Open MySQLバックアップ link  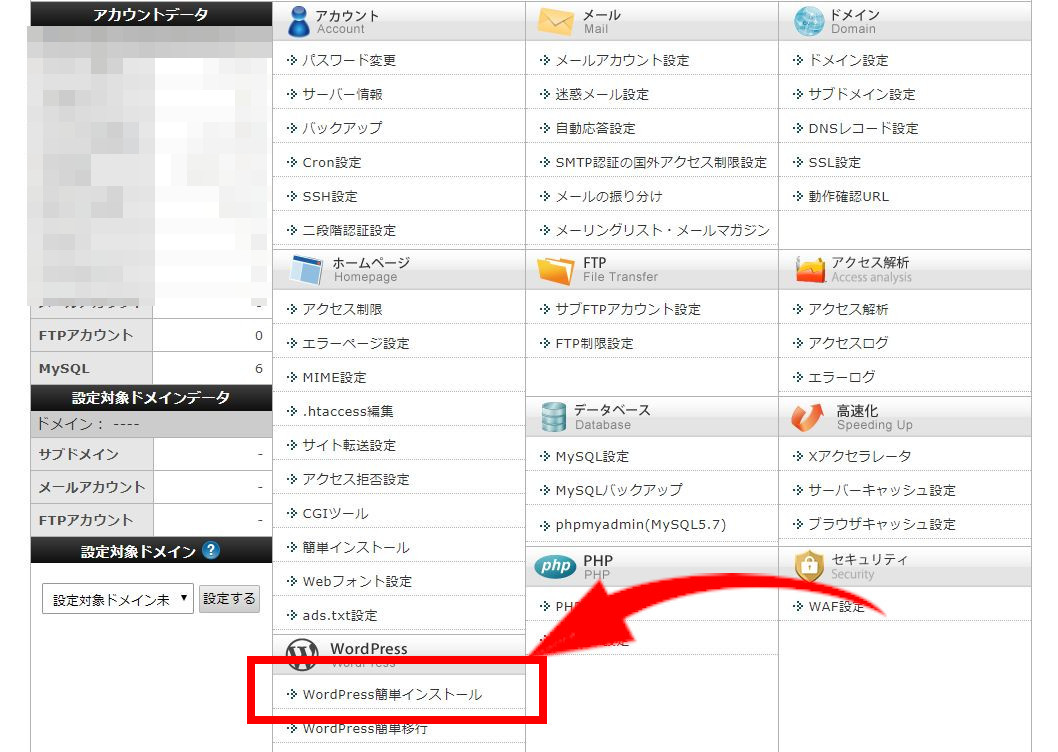(619, 490)
